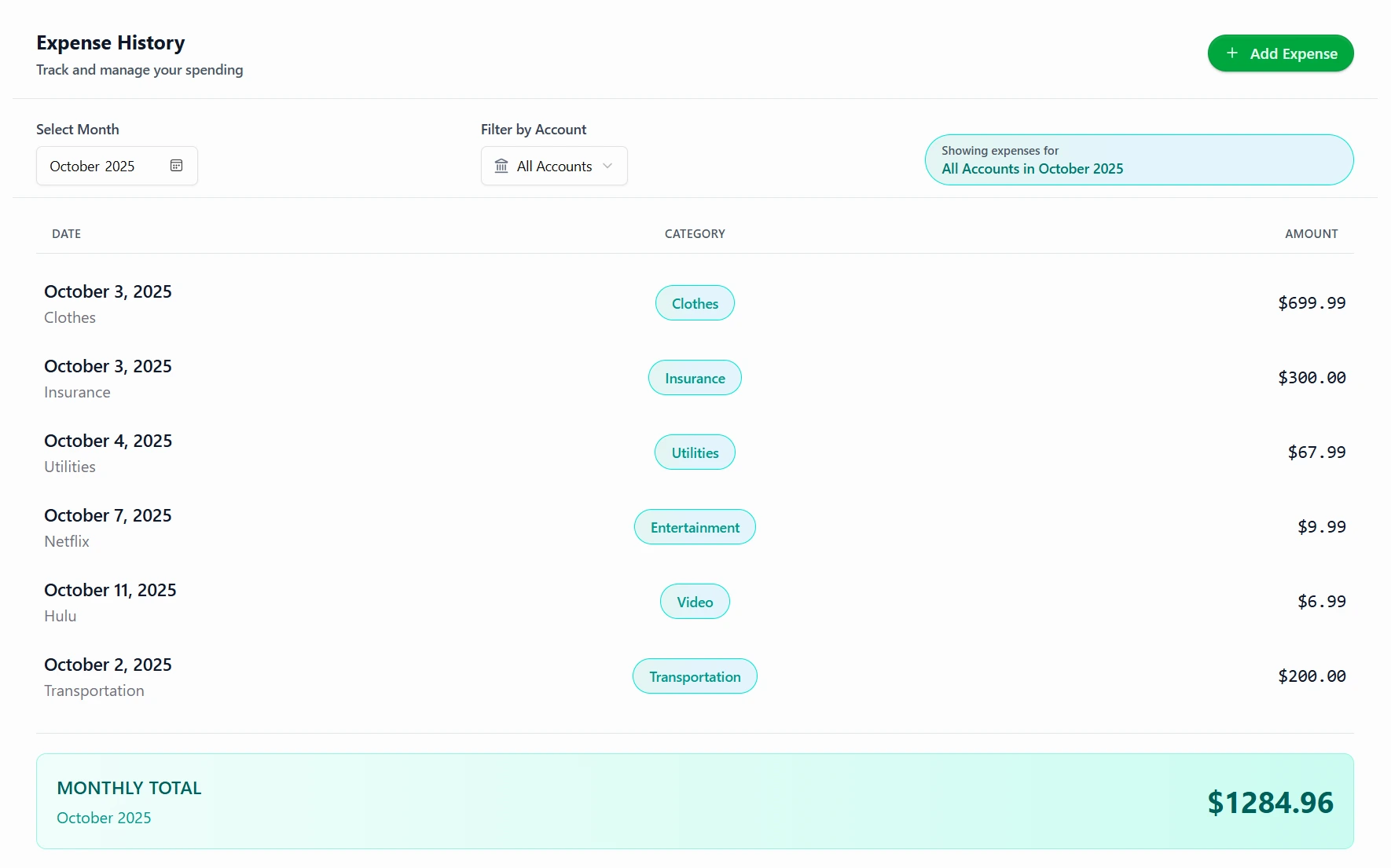Open the calendar icon in Select Month
The height and width of the screenshot is (868, 1391).
(176, 166)
